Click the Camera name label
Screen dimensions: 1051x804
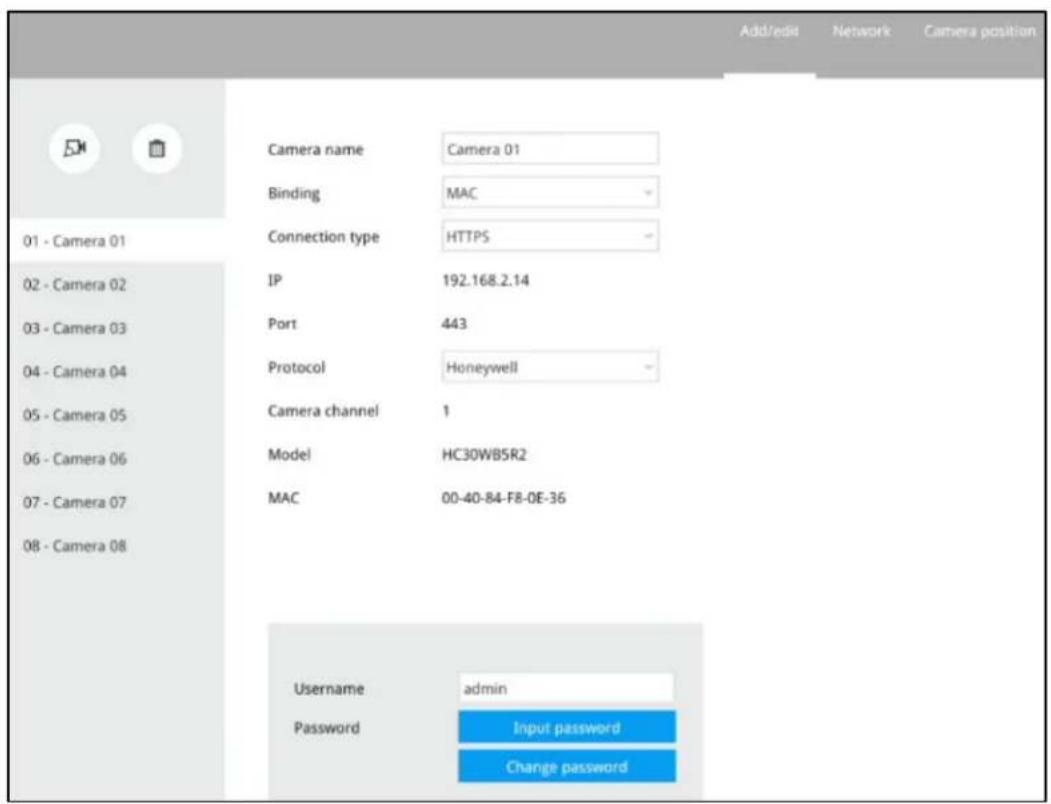[x=315, y=150]
